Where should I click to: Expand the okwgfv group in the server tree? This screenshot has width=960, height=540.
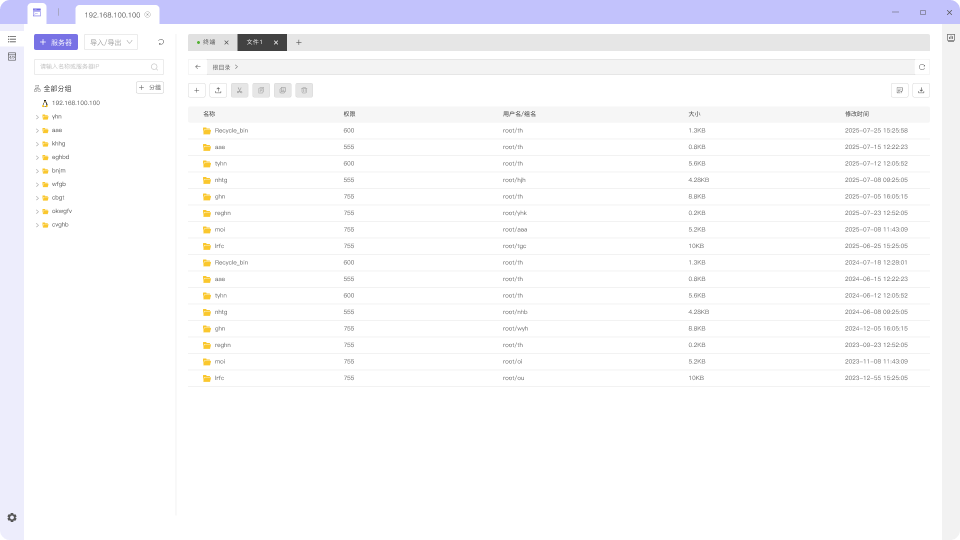(37, 211)
